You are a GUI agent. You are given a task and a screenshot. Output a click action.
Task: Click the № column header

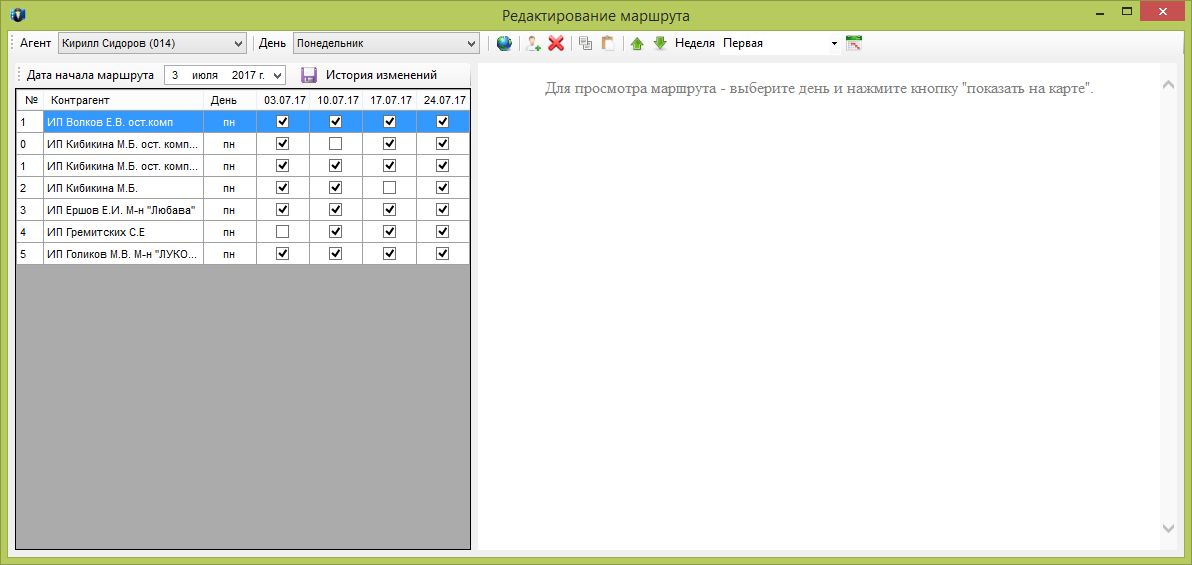point(30,100)
